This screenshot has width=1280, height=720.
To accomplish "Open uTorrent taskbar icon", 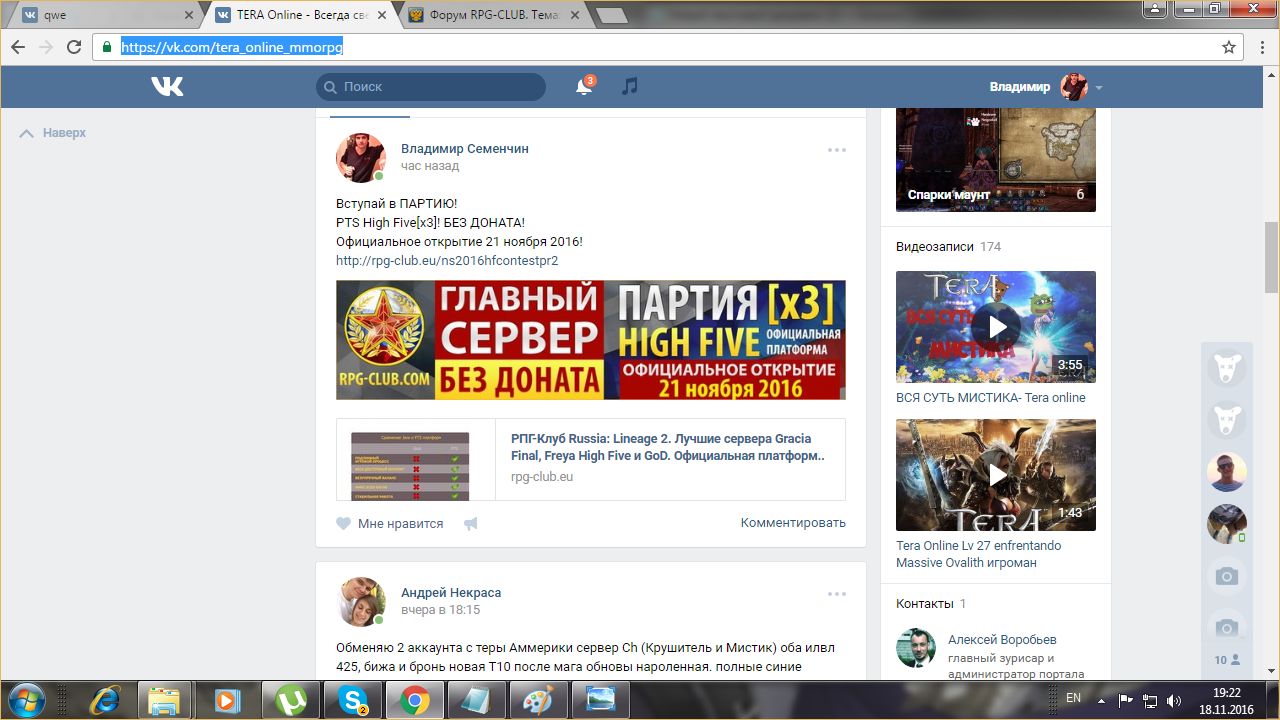I will tap(291, 700).
